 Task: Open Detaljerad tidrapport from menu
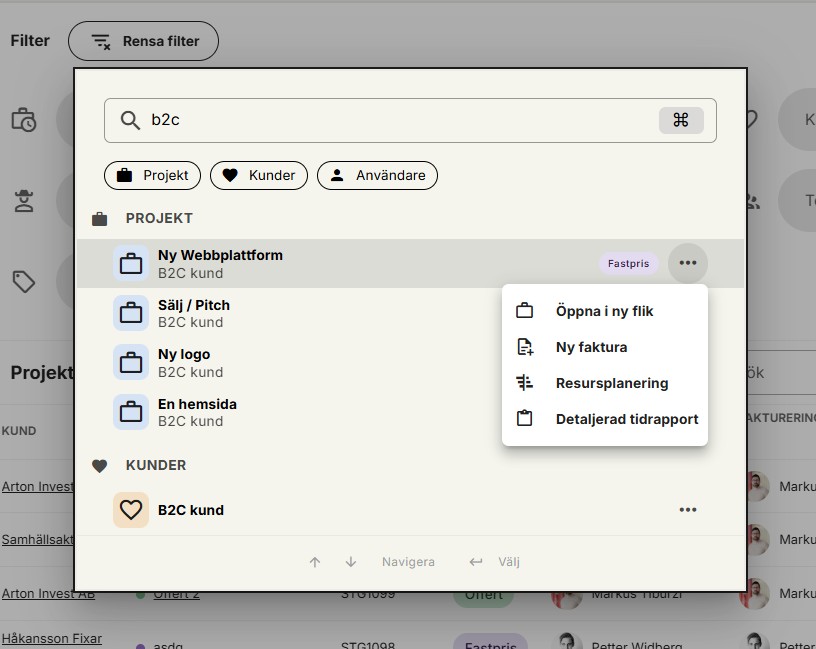coord(626,419)
